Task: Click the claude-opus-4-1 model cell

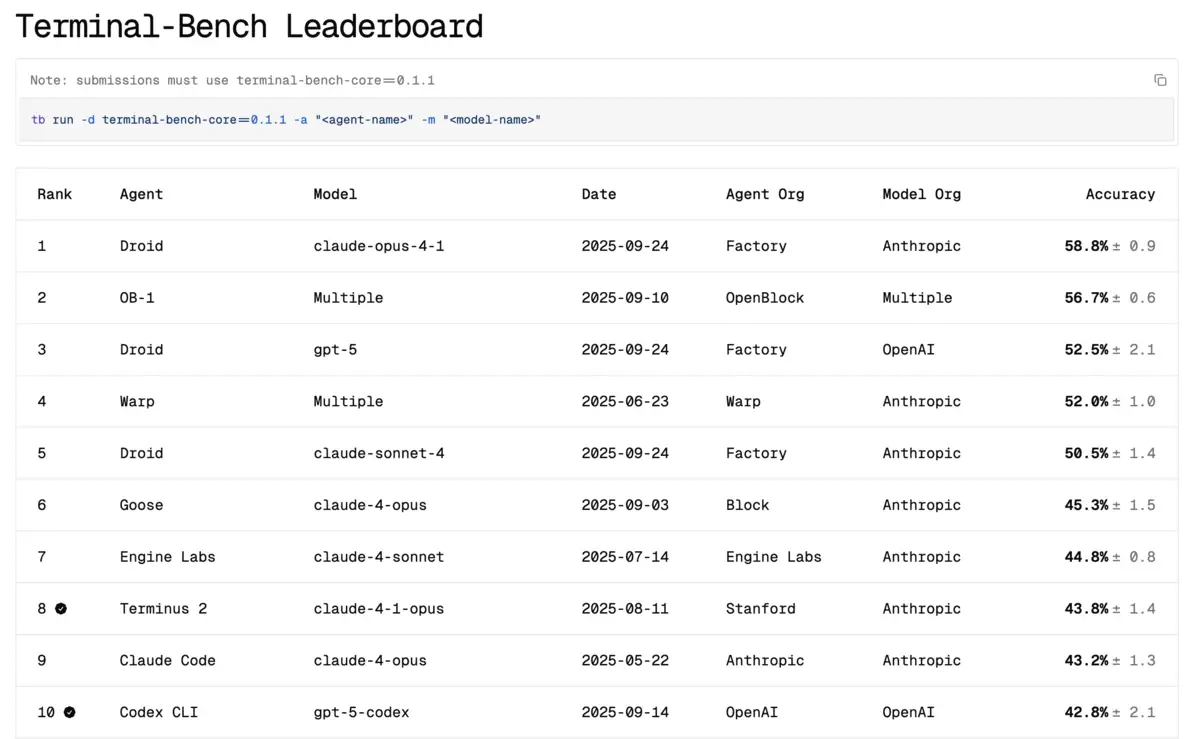Action: (379, 246)
